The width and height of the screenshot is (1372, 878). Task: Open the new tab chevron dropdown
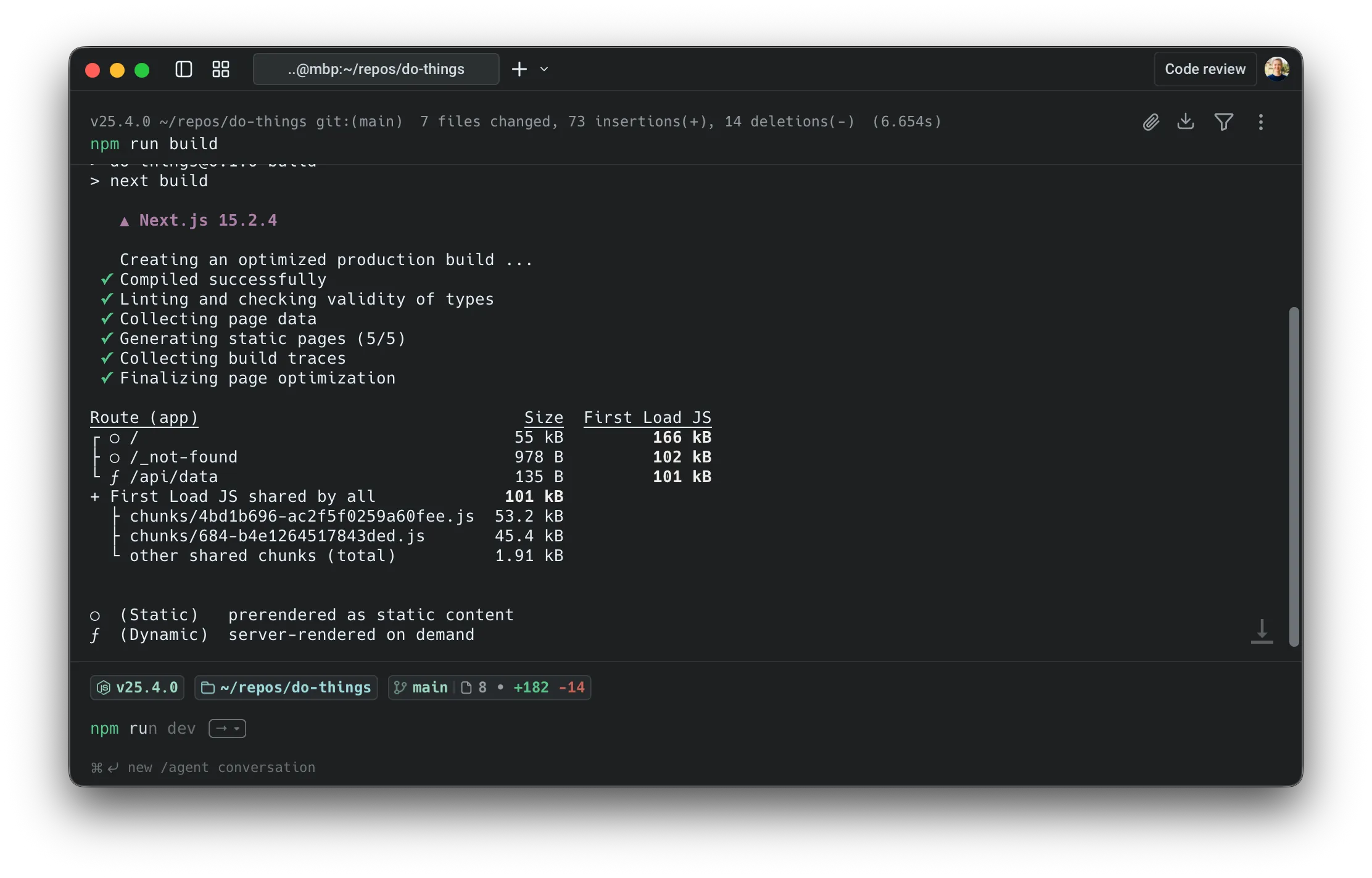(x=544, y=69)
